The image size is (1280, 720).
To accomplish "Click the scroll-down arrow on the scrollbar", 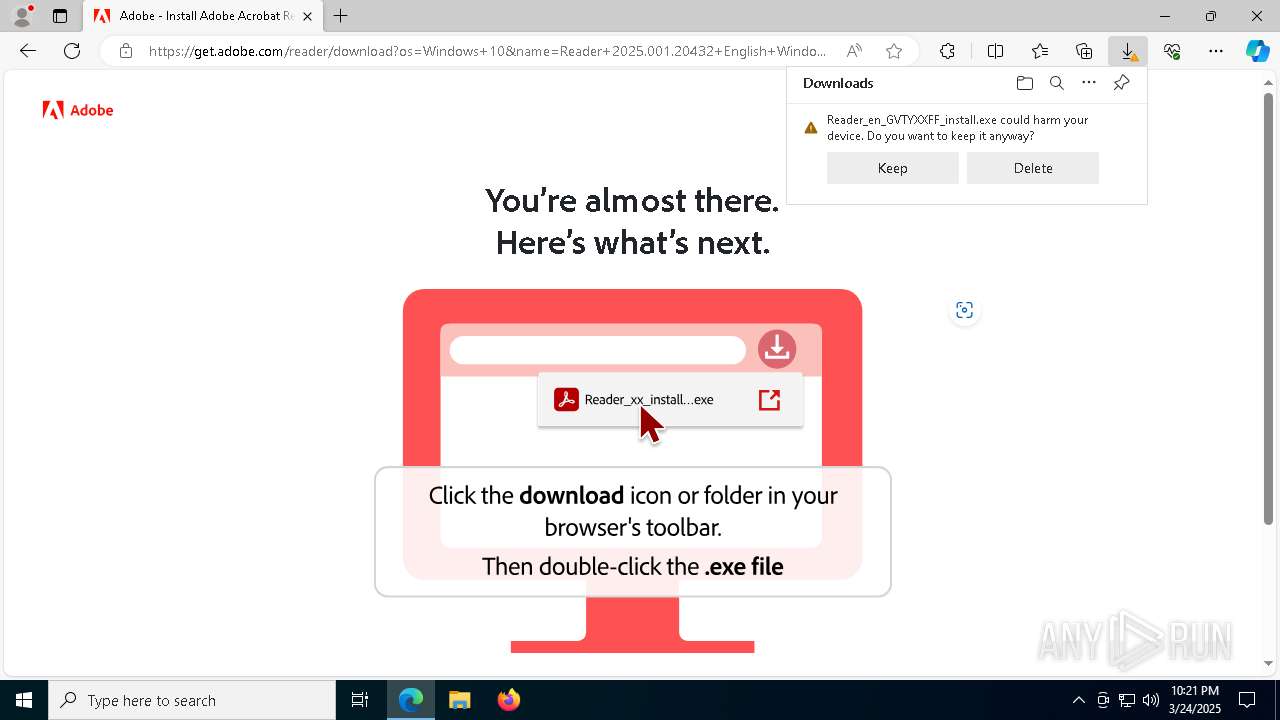I will [x=1269, y=663].
